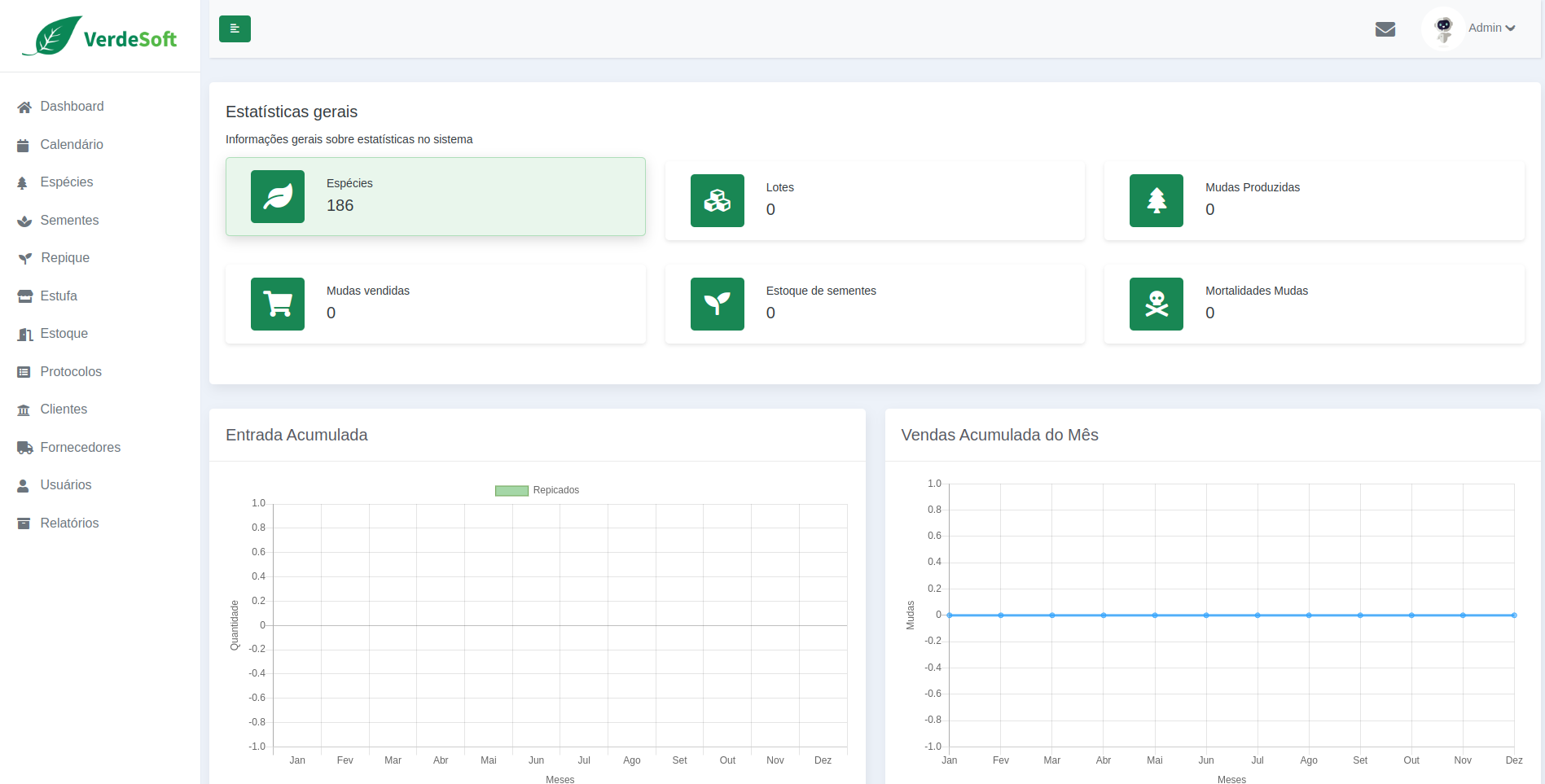
Task: Click the Jan data point on the sales chart
Action: click(950, 615)
